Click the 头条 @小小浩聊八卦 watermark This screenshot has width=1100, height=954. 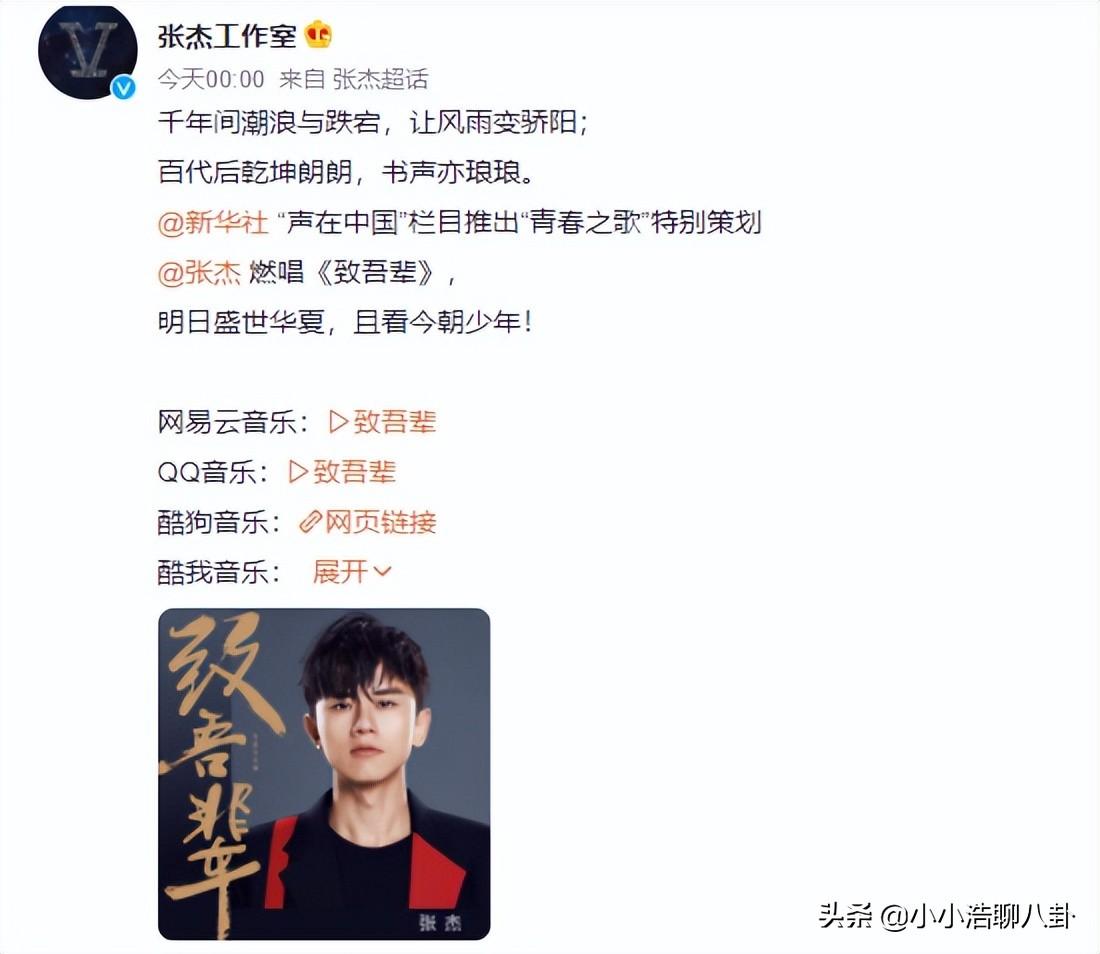click(x=946, y=916)
